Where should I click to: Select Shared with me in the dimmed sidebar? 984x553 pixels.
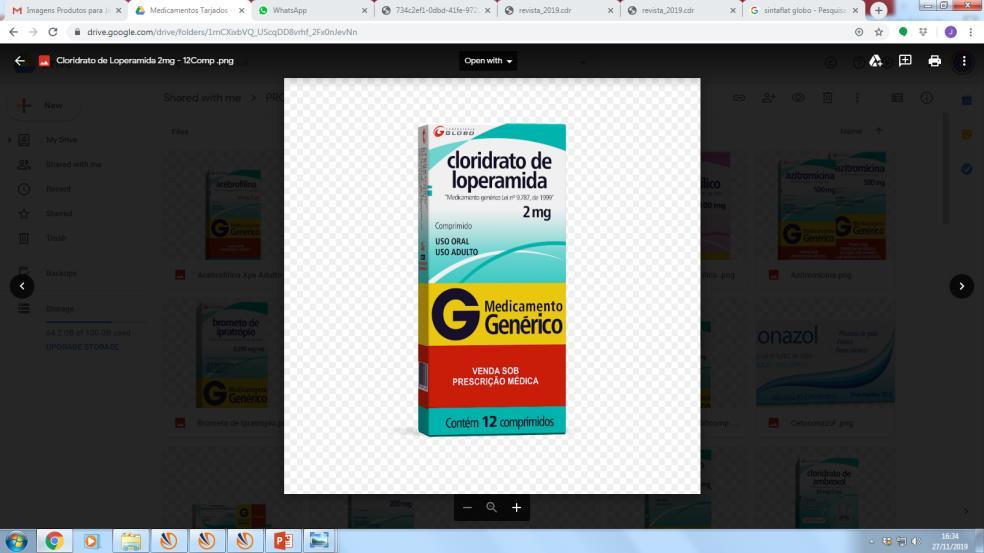pyautogui.click(x=73, y=164)
